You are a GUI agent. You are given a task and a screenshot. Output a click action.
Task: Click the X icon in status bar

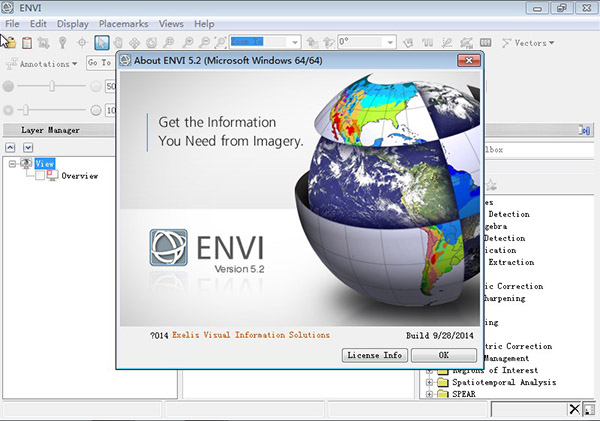pos(574,409)
